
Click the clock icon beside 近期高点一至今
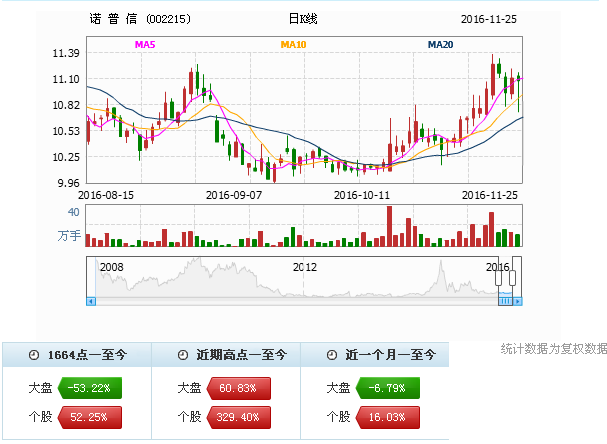click(x=183, y=355)
